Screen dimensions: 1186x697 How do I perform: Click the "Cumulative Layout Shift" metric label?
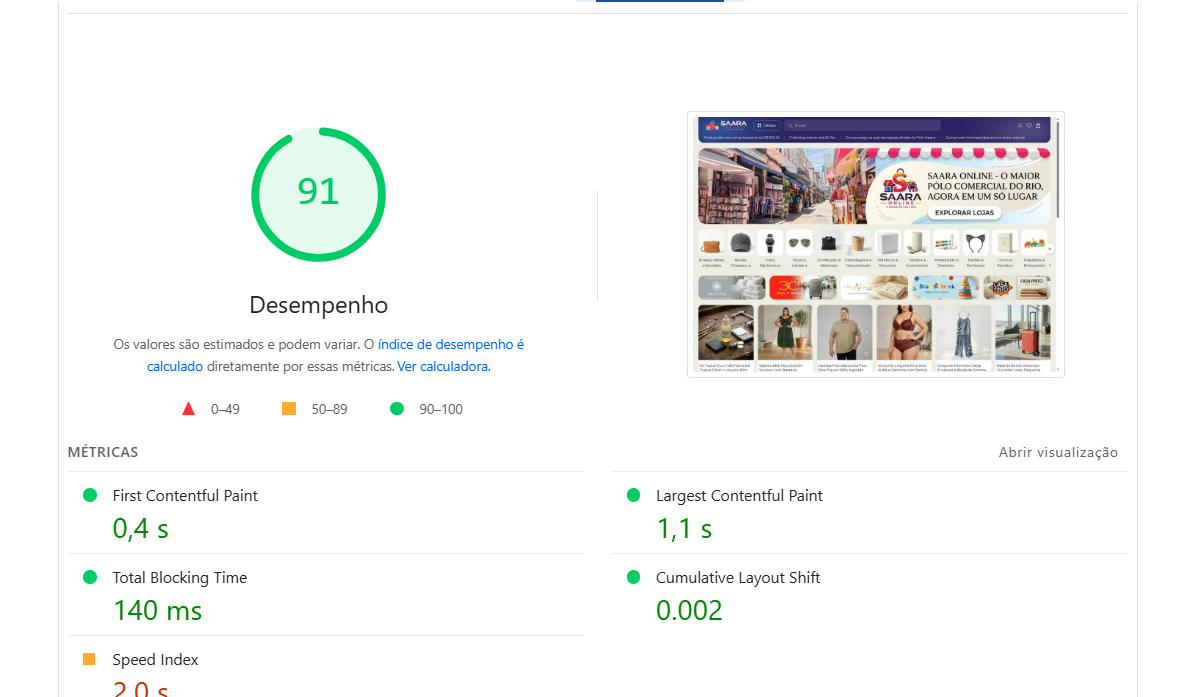[x=737, y=577]
